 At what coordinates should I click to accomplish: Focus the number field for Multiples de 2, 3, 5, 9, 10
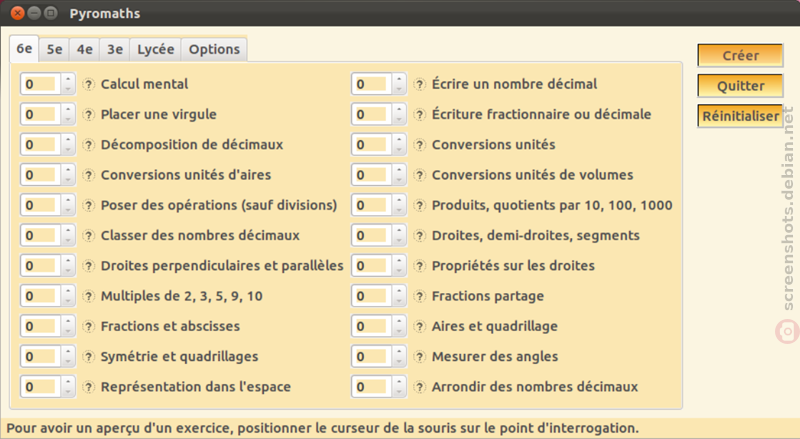coord(41,296)
